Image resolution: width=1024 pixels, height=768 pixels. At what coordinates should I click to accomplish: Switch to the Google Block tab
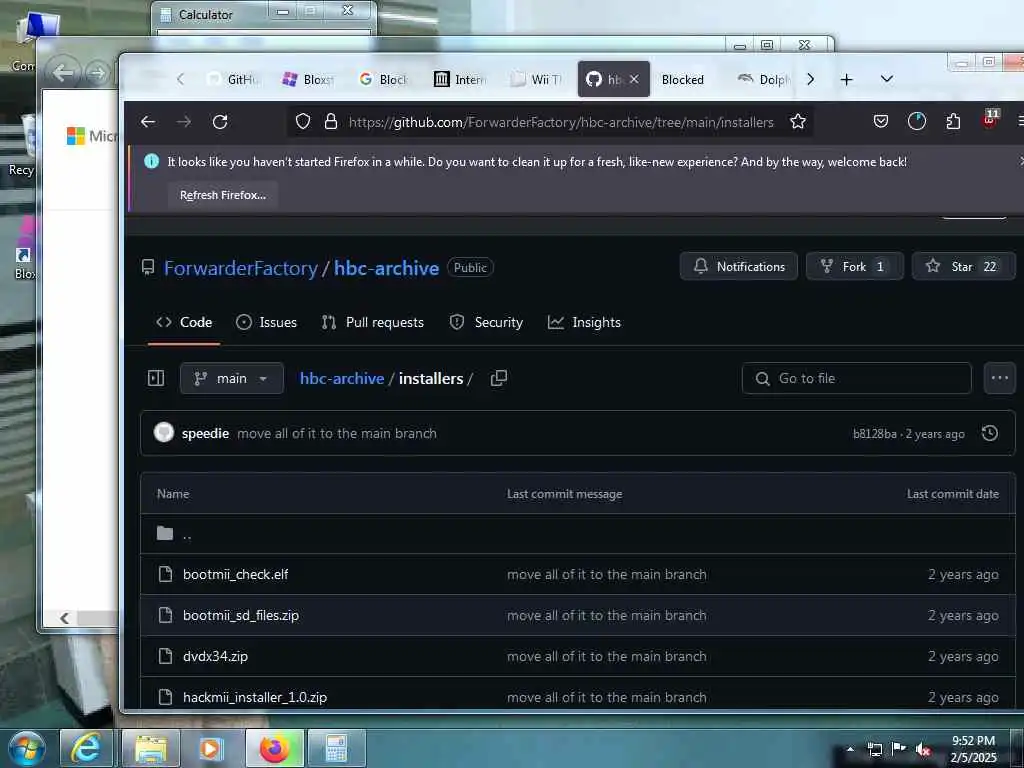383,80
